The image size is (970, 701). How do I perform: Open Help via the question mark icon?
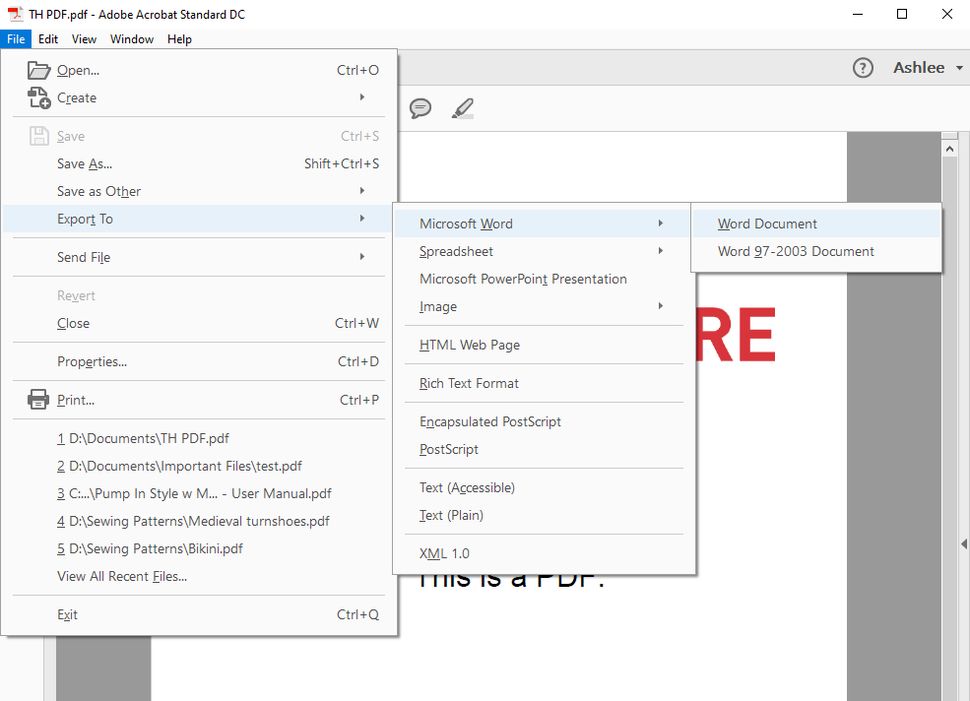pyautogui.click(x=862, y=68)
